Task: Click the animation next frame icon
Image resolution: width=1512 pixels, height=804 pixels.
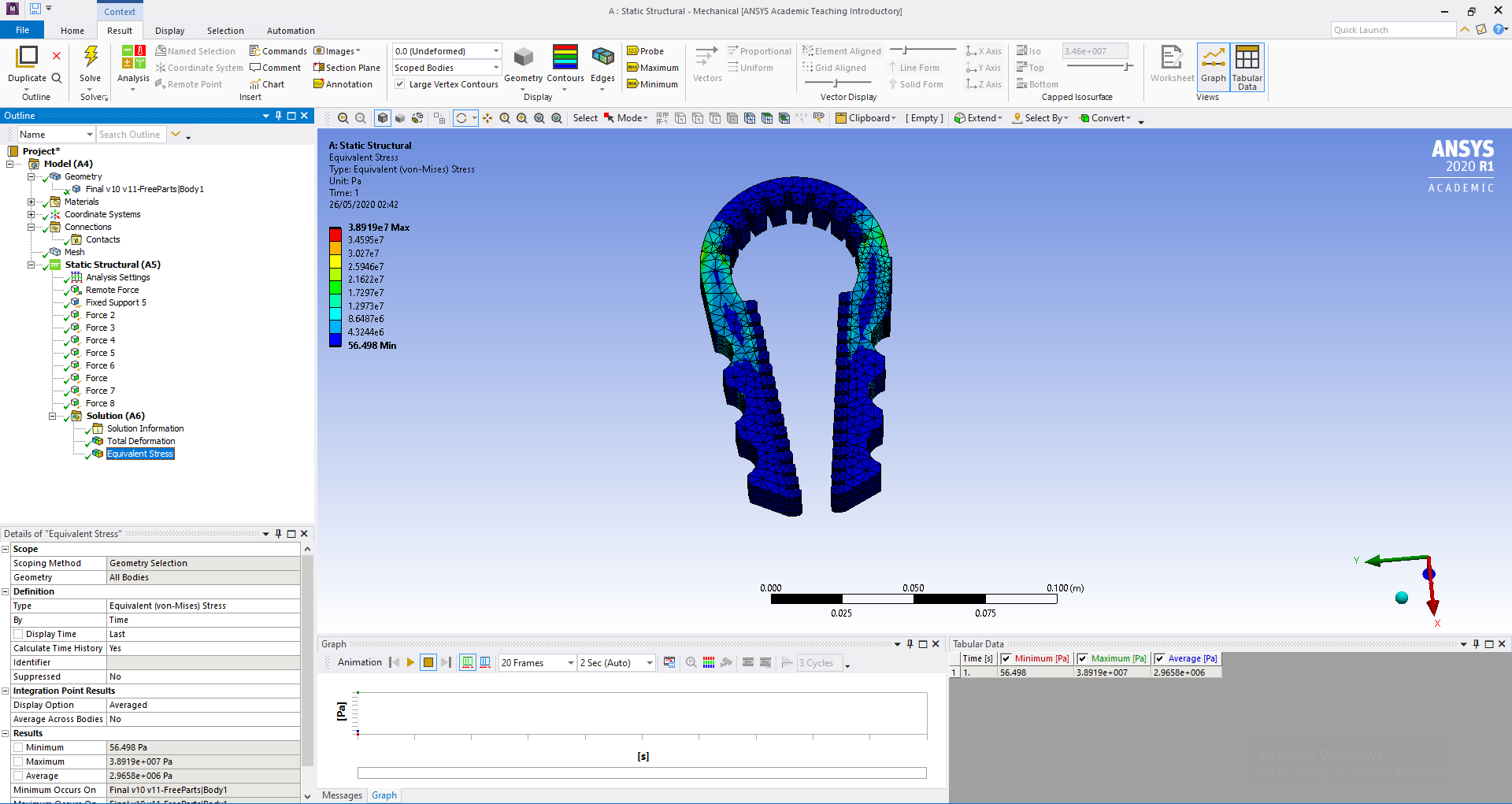Action: [446, 662]
